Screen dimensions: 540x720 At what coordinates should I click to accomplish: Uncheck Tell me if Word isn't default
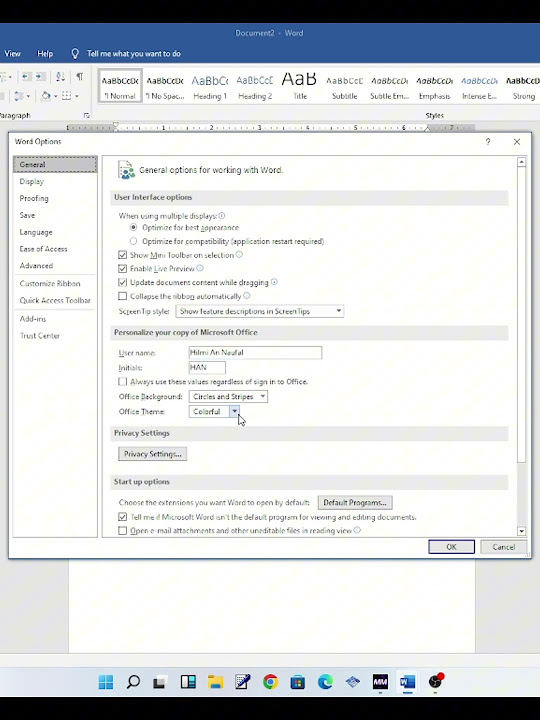(122, 517)
